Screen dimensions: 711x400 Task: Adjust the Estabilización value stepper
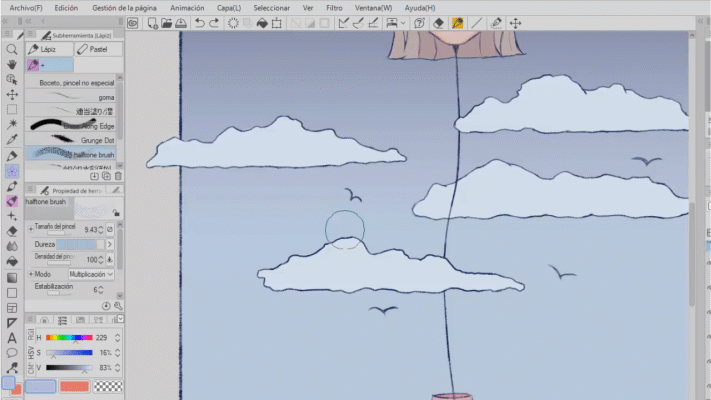tap(101, 289)
